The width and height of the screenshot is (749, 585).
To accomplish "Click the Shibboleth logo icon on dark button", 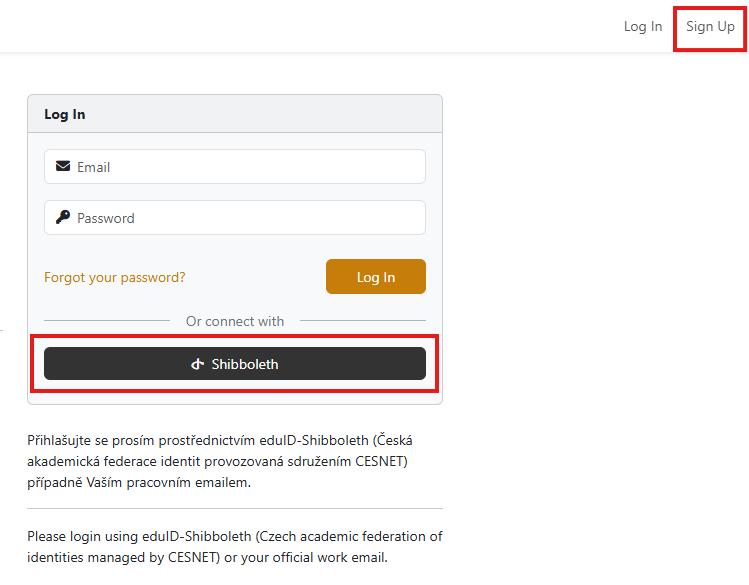I will (x=197, y=364).
